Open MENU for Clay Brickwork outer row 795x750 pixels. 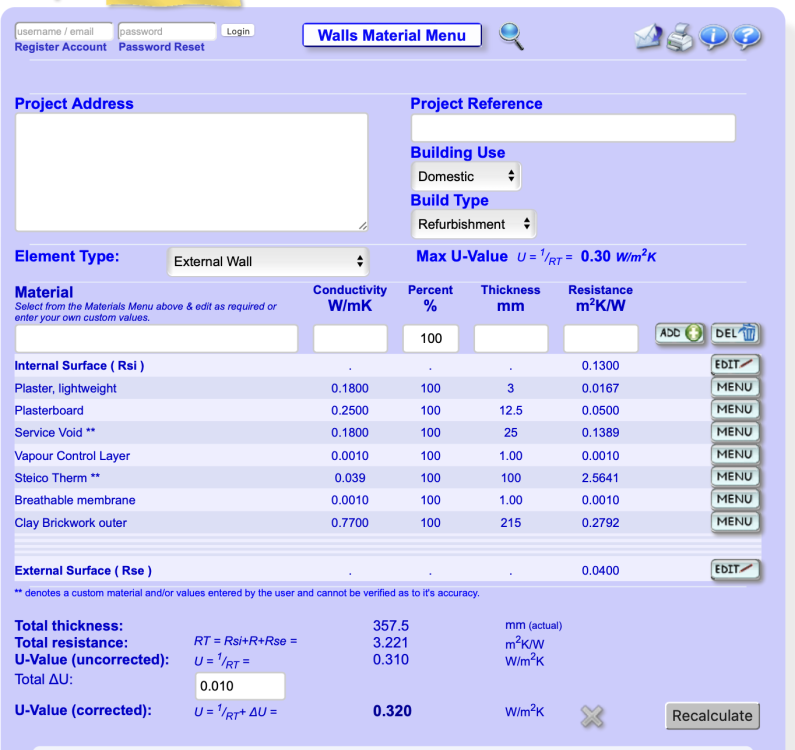pos(735,522)
